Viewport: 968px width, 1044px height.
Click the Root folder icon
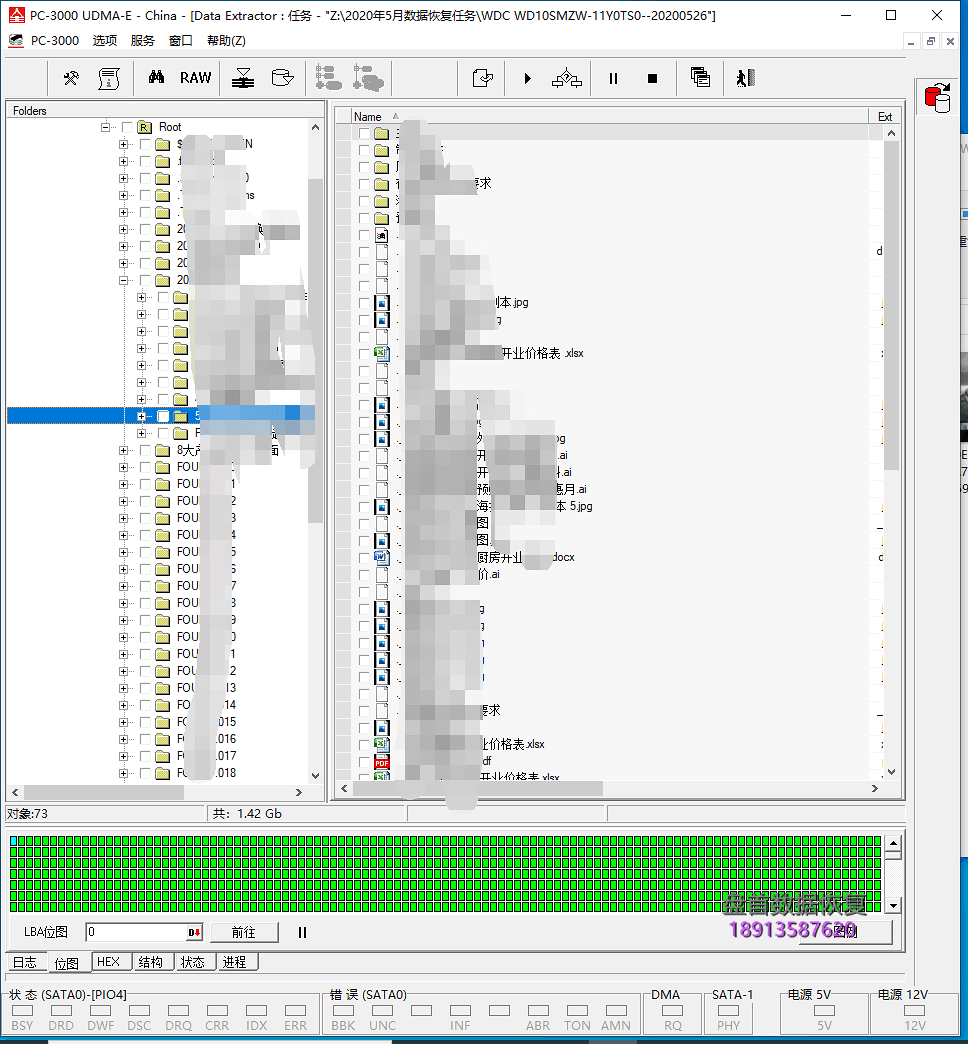click(x=144, y=127)
